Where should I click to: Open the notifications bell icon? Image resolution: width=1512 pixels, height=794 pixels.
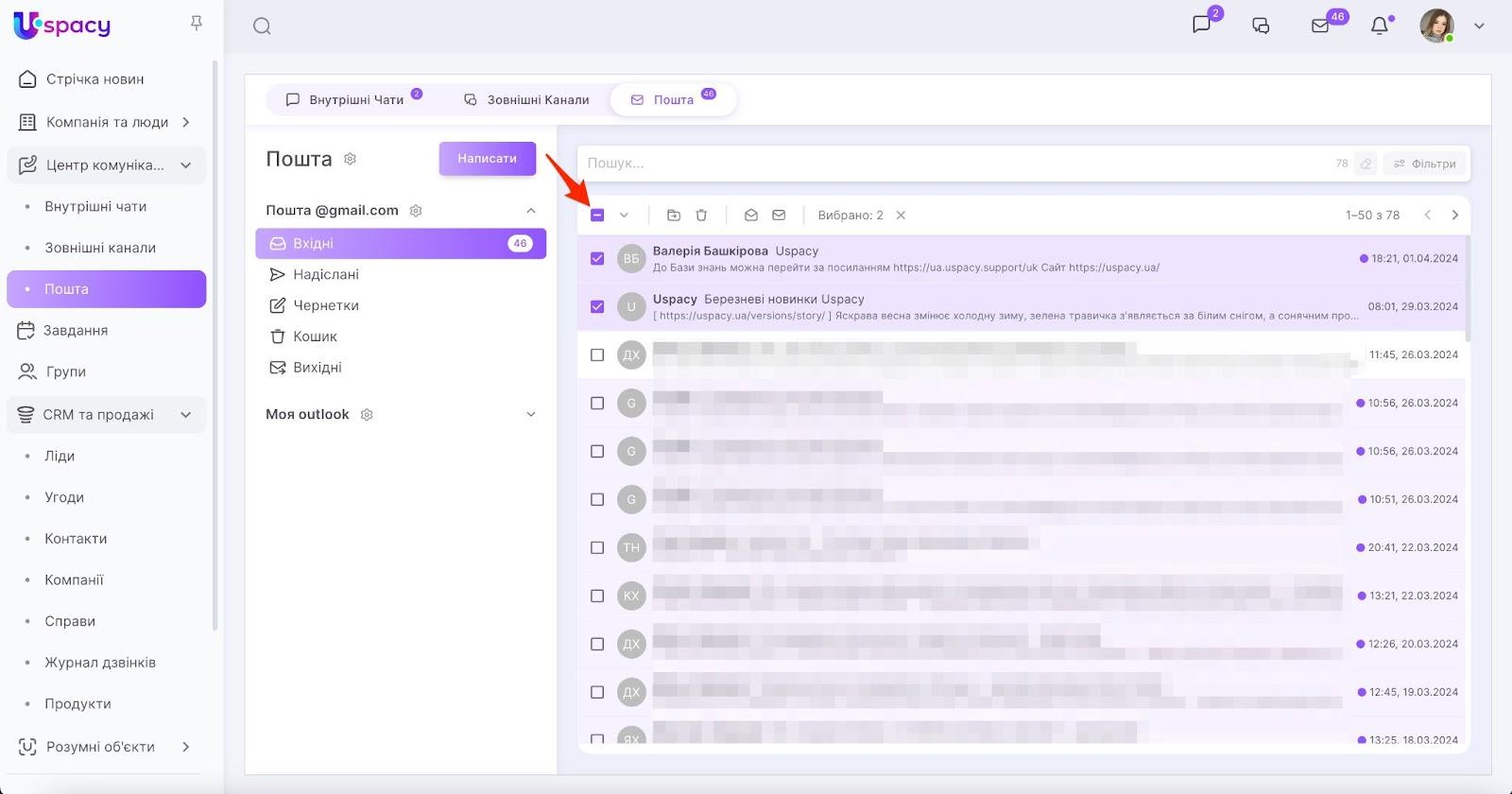pyautogui.click(x=1380, y=26)
